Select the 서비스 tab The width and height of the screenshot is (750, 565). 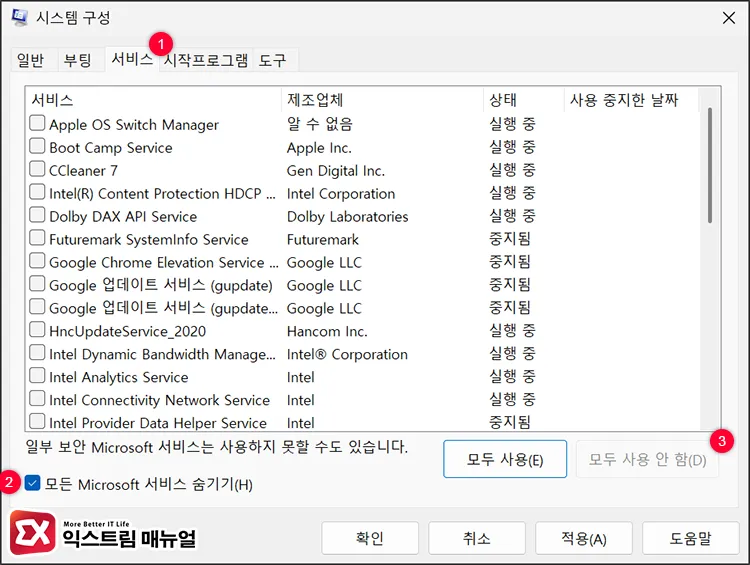pyautogui.click(x=132, y=59)
